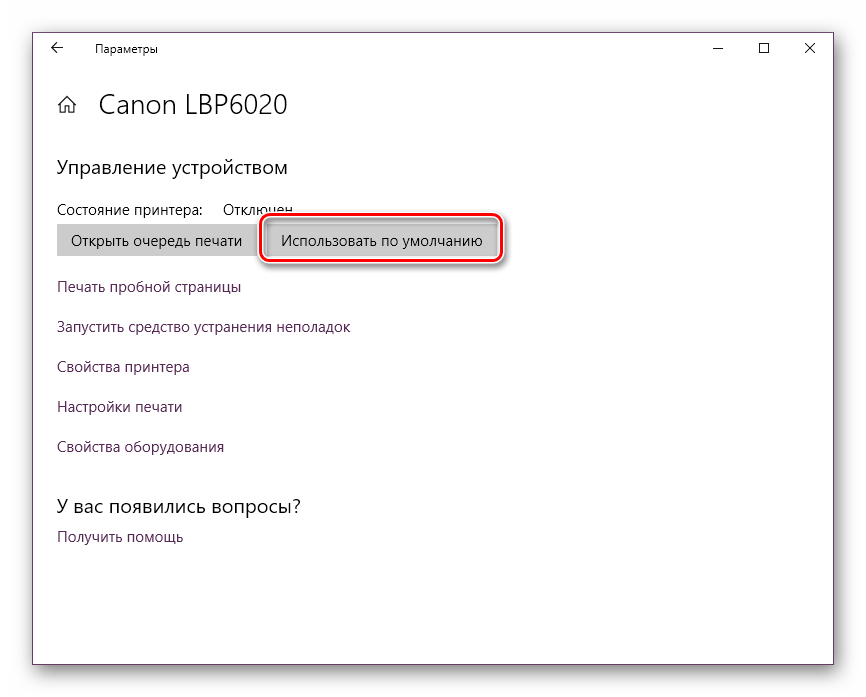Navigate back using the arrow icon
Image resolution: width=866 pixels, height=697 pixels.
coord(57,47)
